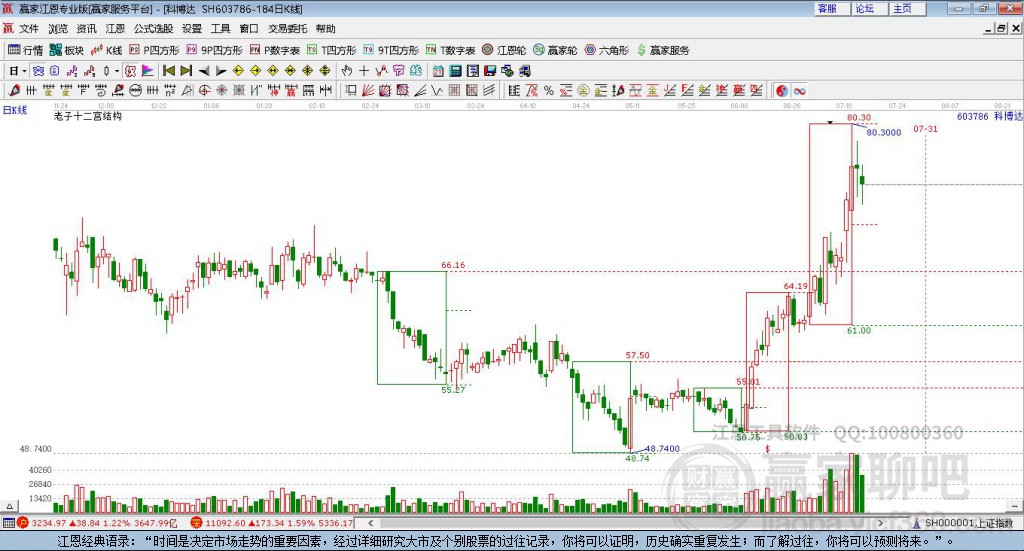Open the 工具 menu

(x=220, y=29)
